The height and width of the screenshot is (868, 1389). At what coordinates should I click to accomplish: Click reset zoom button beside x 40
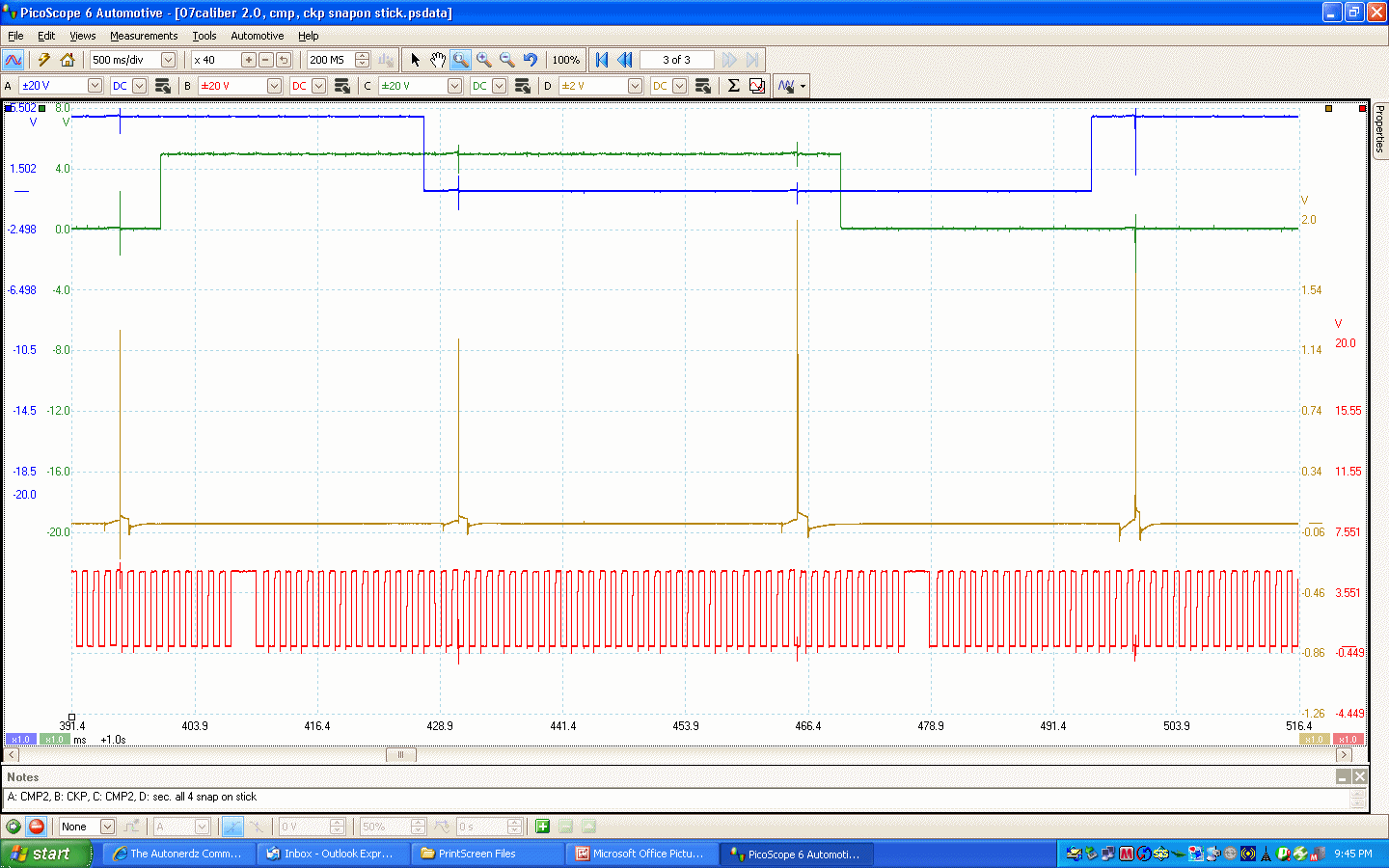coord(283,60)
